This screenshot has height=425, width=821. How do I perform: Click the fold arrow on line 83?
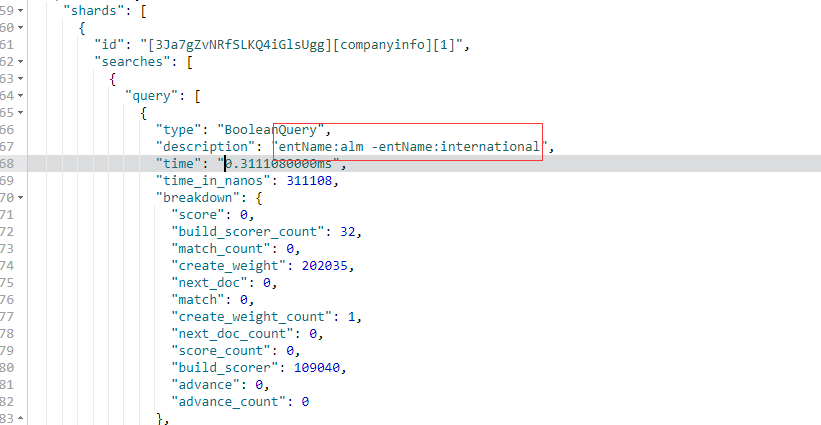click(20, 419)
